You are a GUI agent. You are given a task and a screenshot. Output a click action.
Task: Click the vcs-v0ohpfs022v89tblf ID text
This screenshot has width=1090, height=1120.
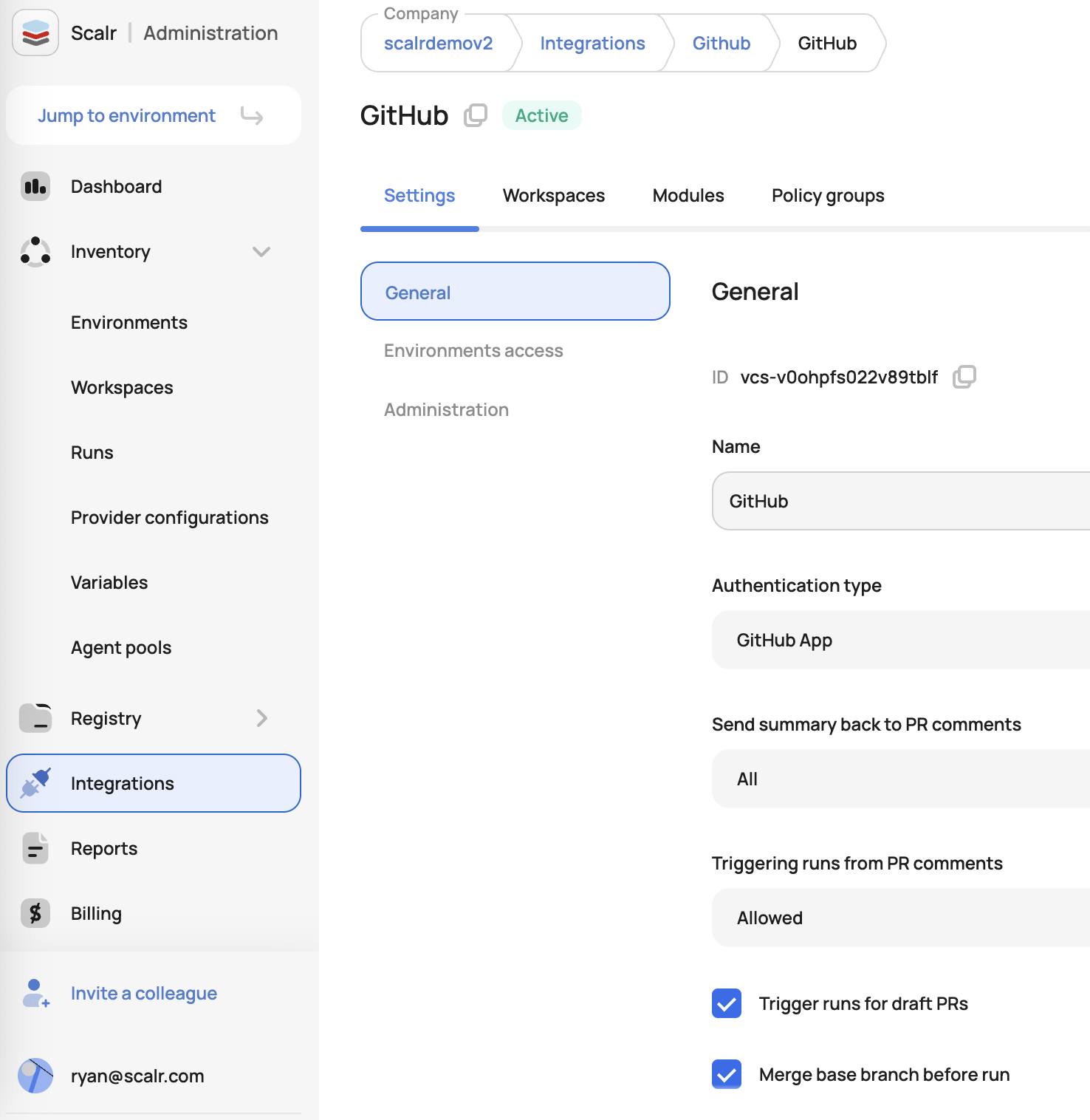(839, 378)
